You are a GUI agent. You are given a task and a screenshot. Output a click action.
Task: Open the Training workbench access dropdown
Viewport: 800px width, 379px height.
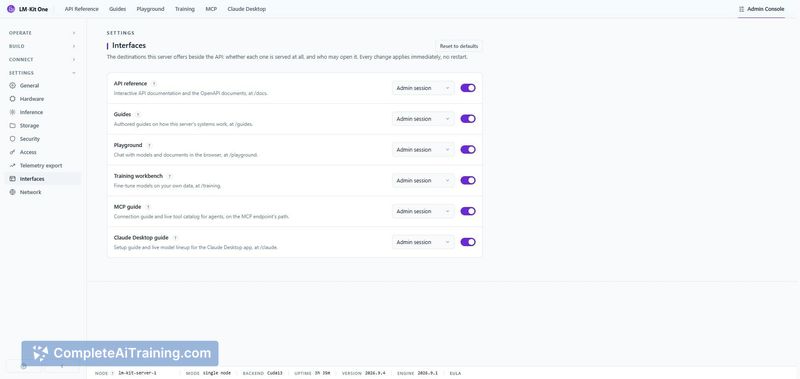click(x=423, y=181)
